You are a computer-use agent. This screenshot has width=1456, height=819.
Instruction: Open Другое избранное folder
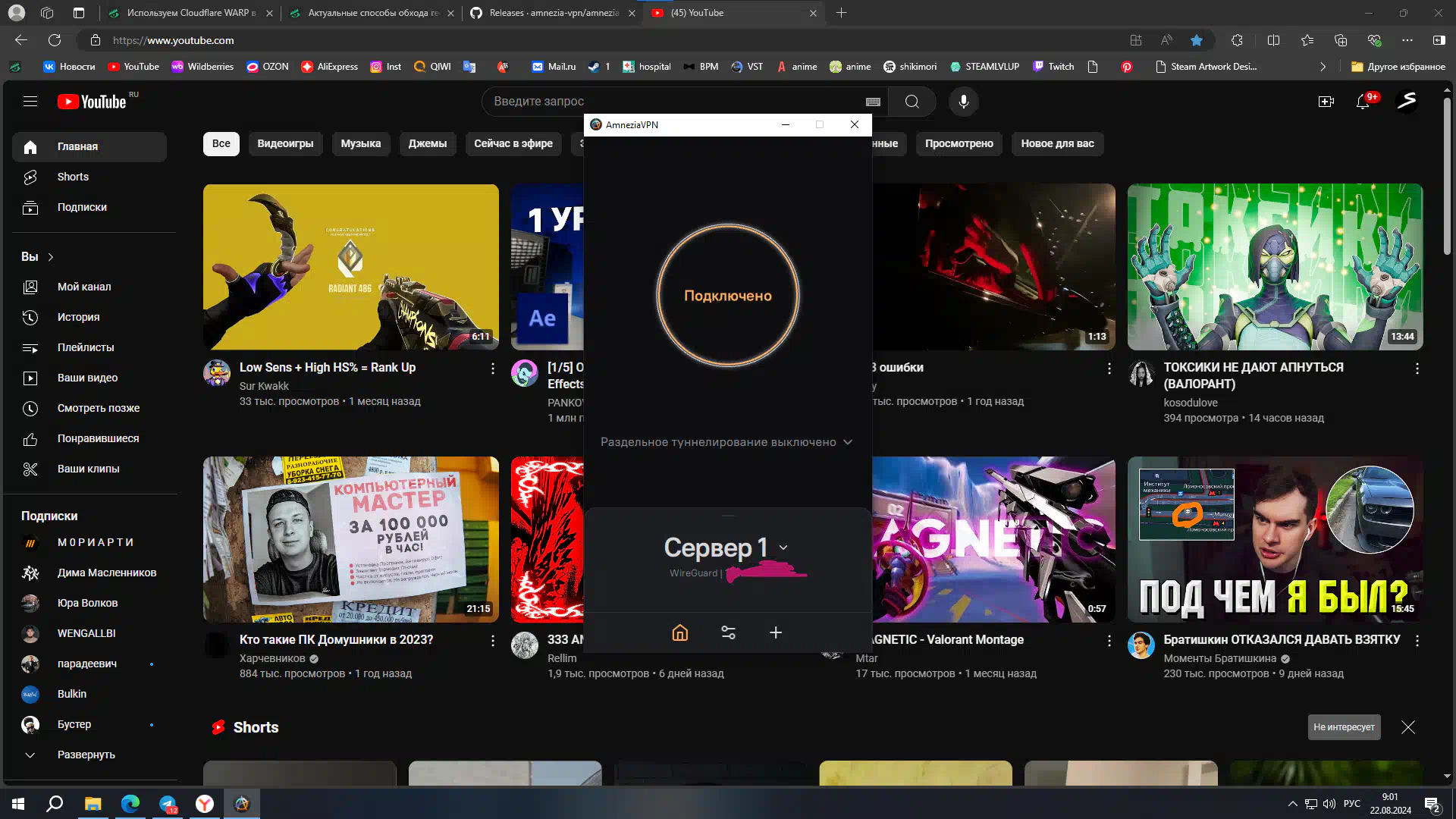1398,67
